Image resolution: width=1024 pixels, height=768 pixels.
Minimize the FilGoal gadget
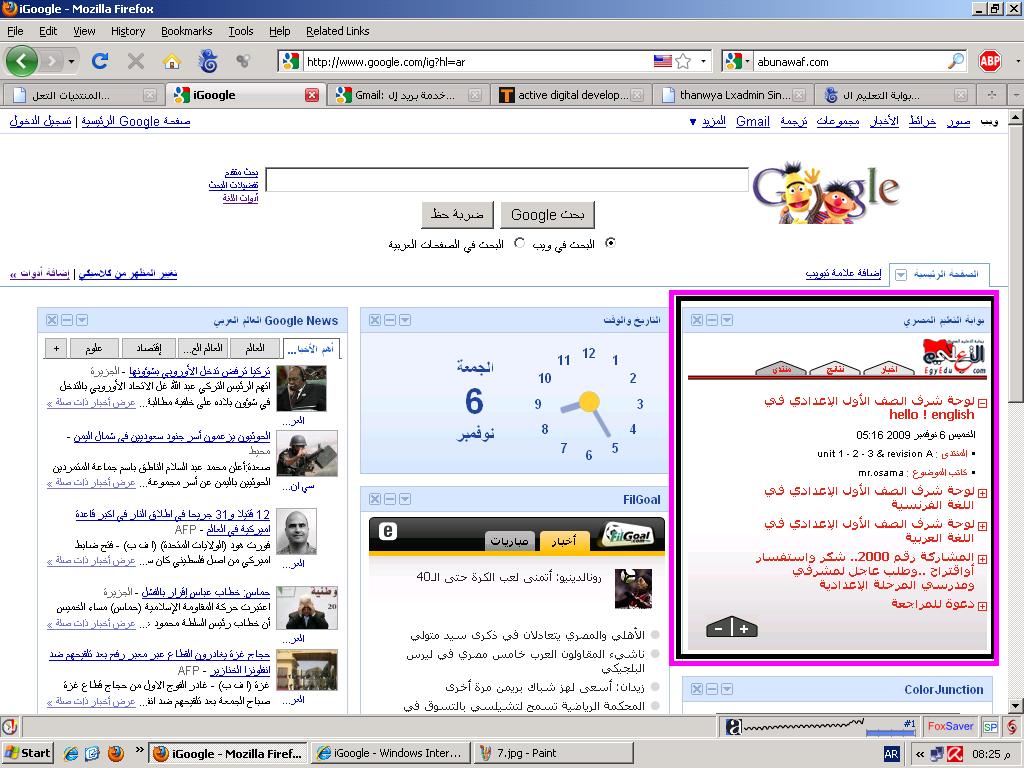click(390, 500)
